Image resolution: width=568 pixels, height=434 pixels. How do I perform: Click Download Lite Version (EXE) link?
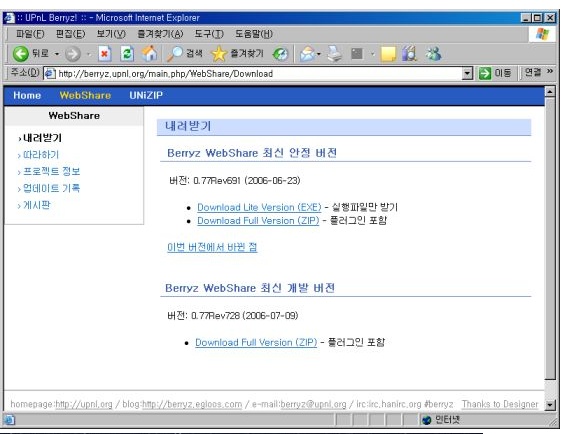click(x=259, y=207)
